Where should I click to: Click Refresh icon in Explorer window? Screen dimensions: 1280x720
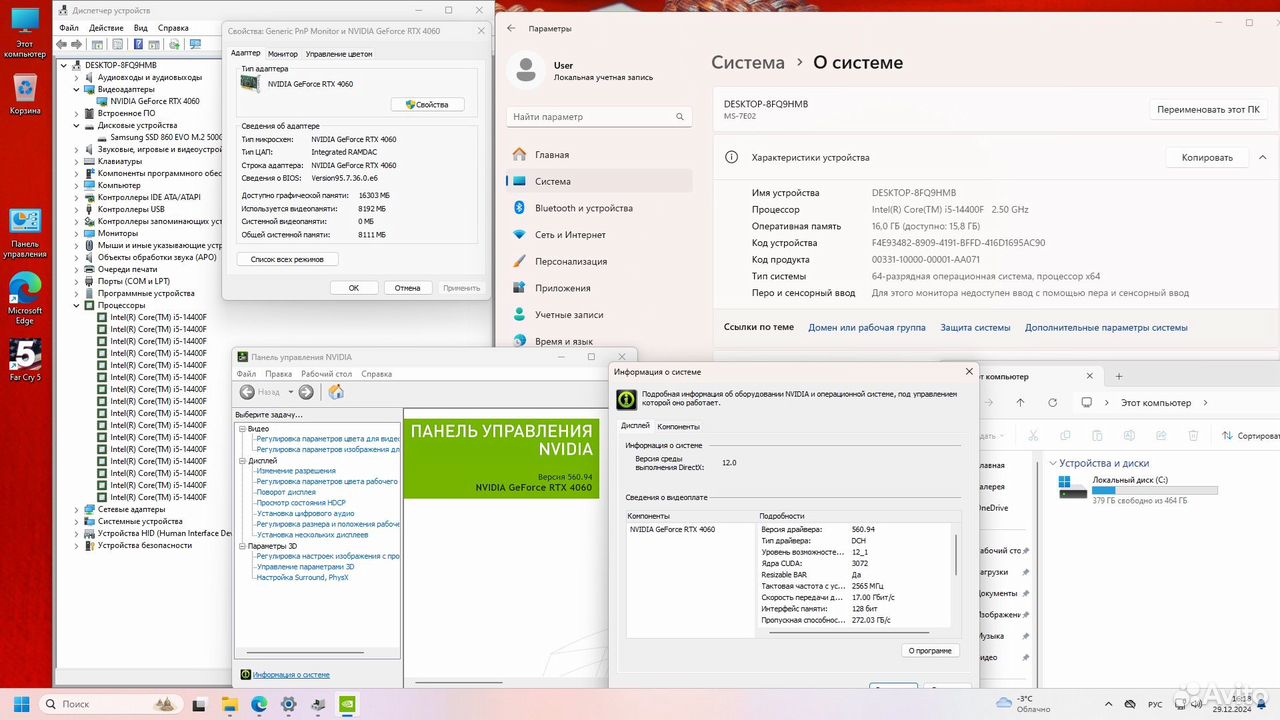tap(1052, 402)
